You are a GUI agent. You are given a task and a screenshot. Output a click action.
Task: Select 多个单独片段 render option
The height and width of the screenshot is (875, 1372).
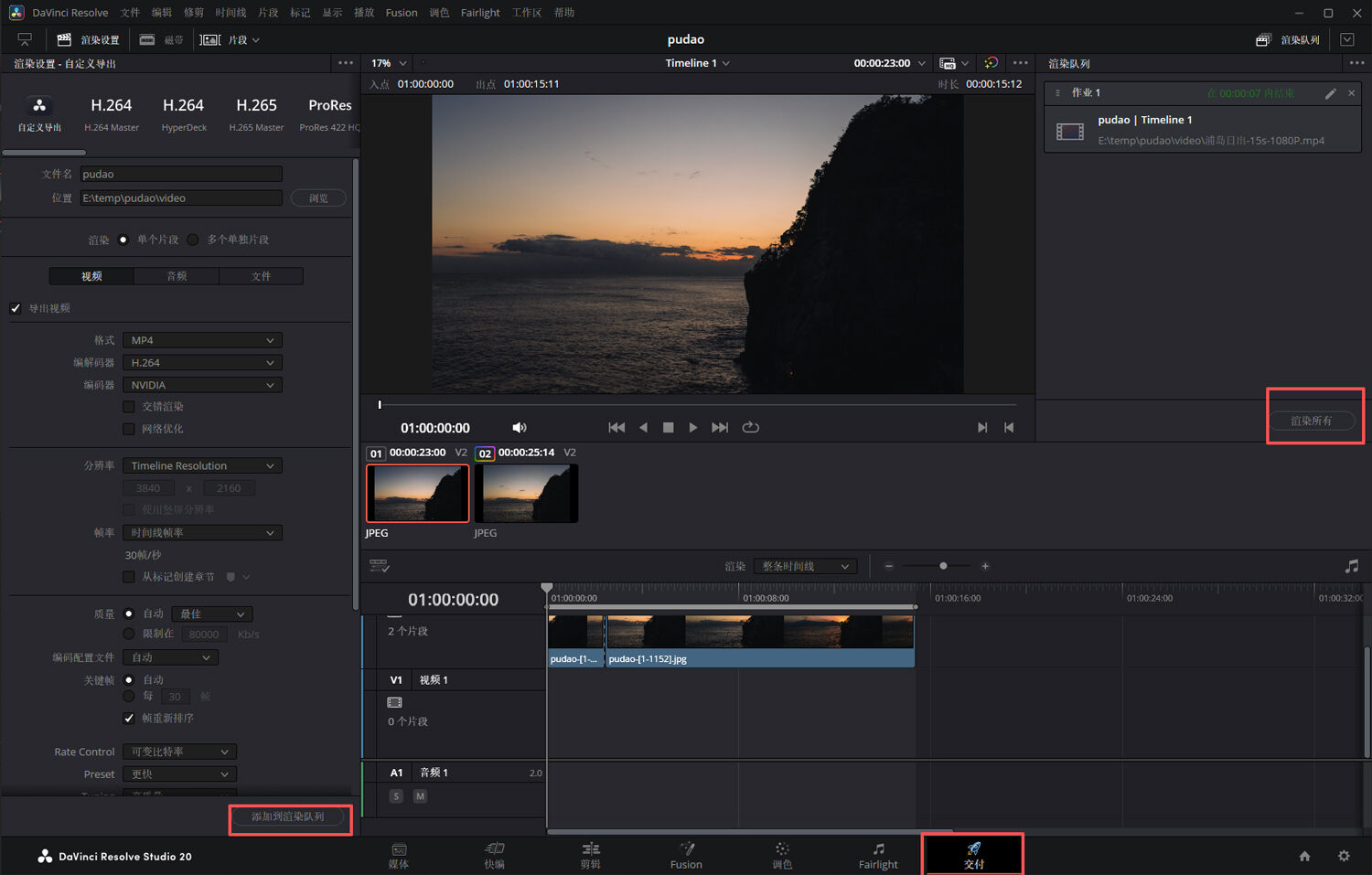(193, 240)
